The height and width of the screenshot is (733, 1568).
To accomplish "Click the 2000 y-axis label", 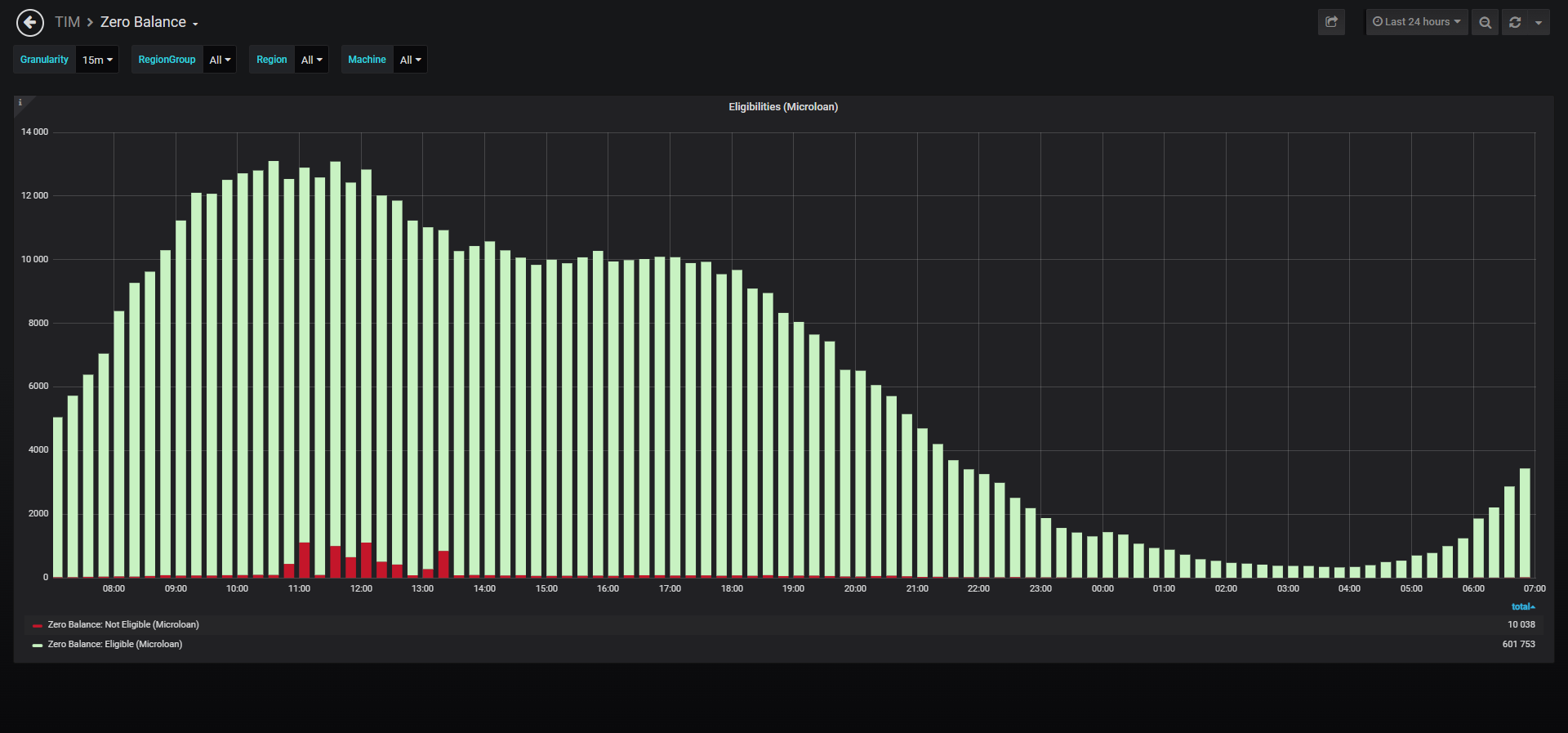I will [38, 513].
